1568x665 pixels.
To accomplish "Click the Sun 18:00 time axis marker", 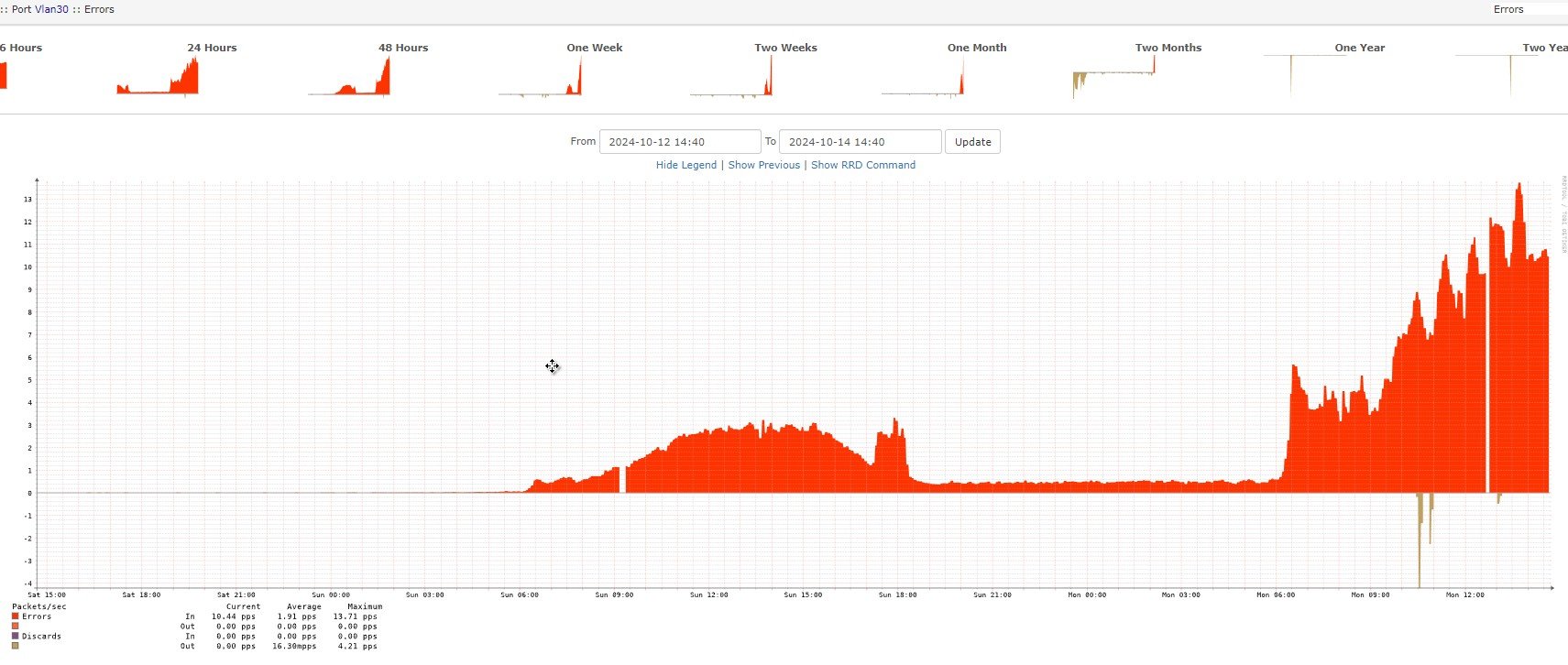I will [x=897, y=594].
